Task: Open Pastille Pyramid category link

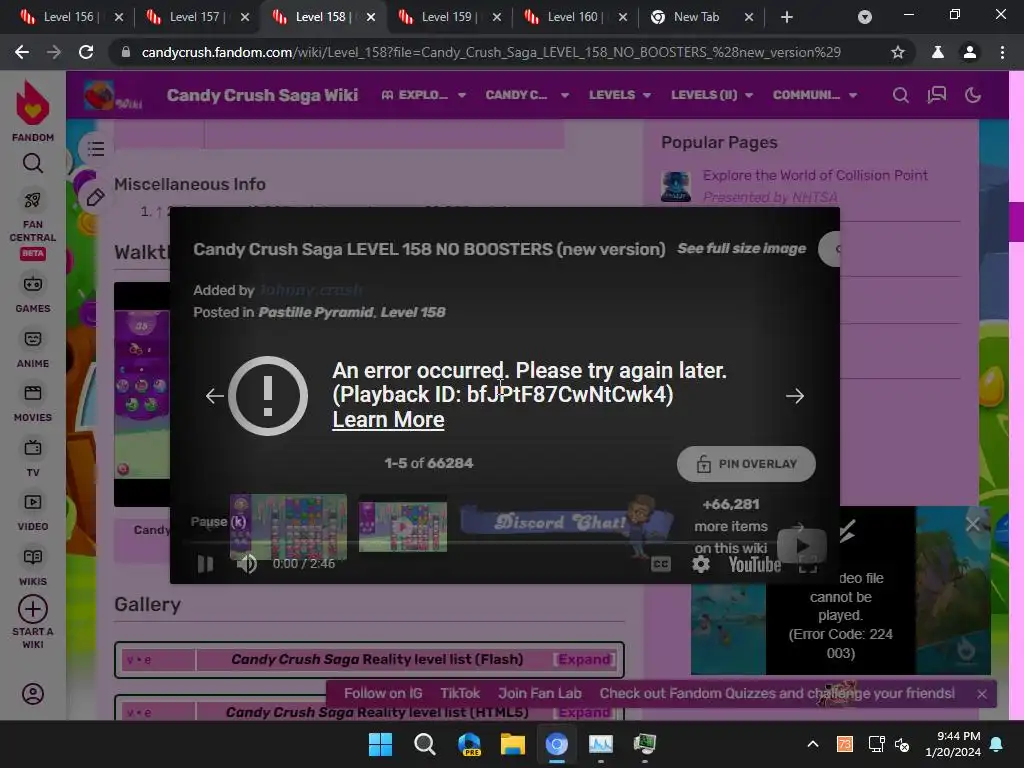Action: 315,312
